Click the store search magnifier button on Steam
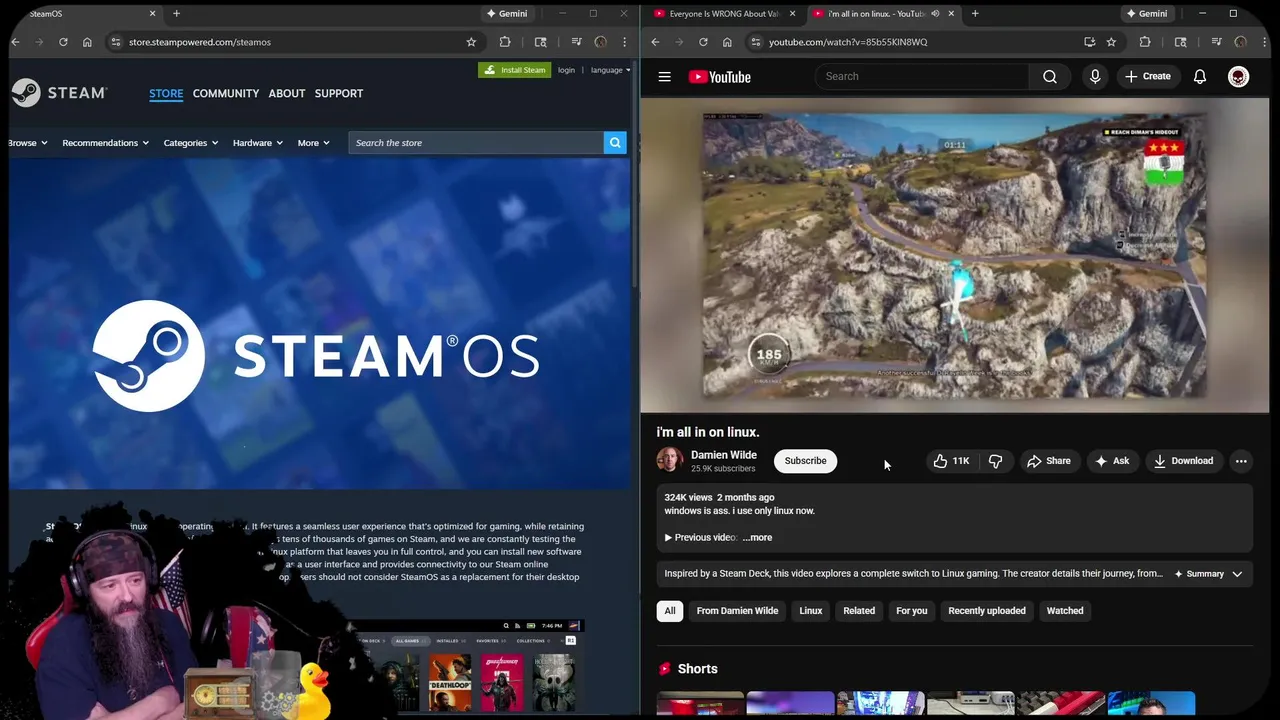Viewport: 1280px width, 720px height. point(615,143)
